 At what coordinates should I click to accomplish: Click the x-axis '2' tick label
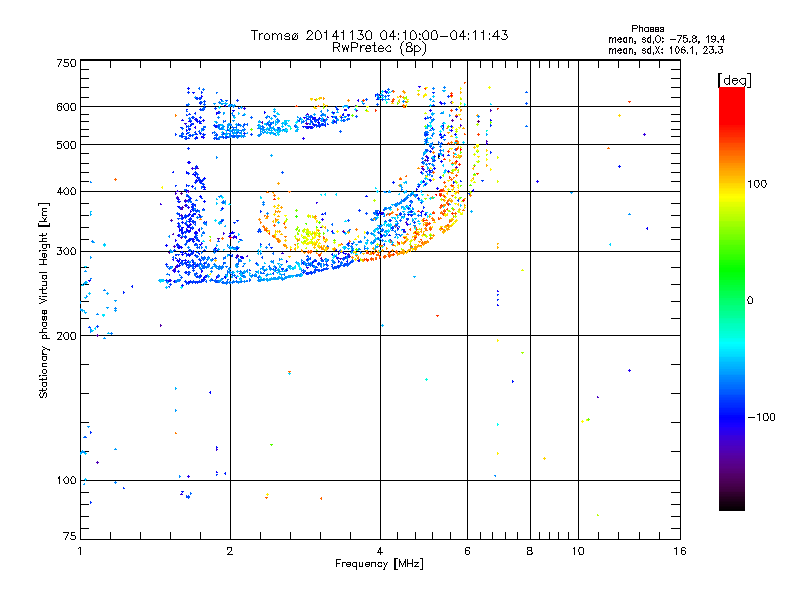[230, 551]
